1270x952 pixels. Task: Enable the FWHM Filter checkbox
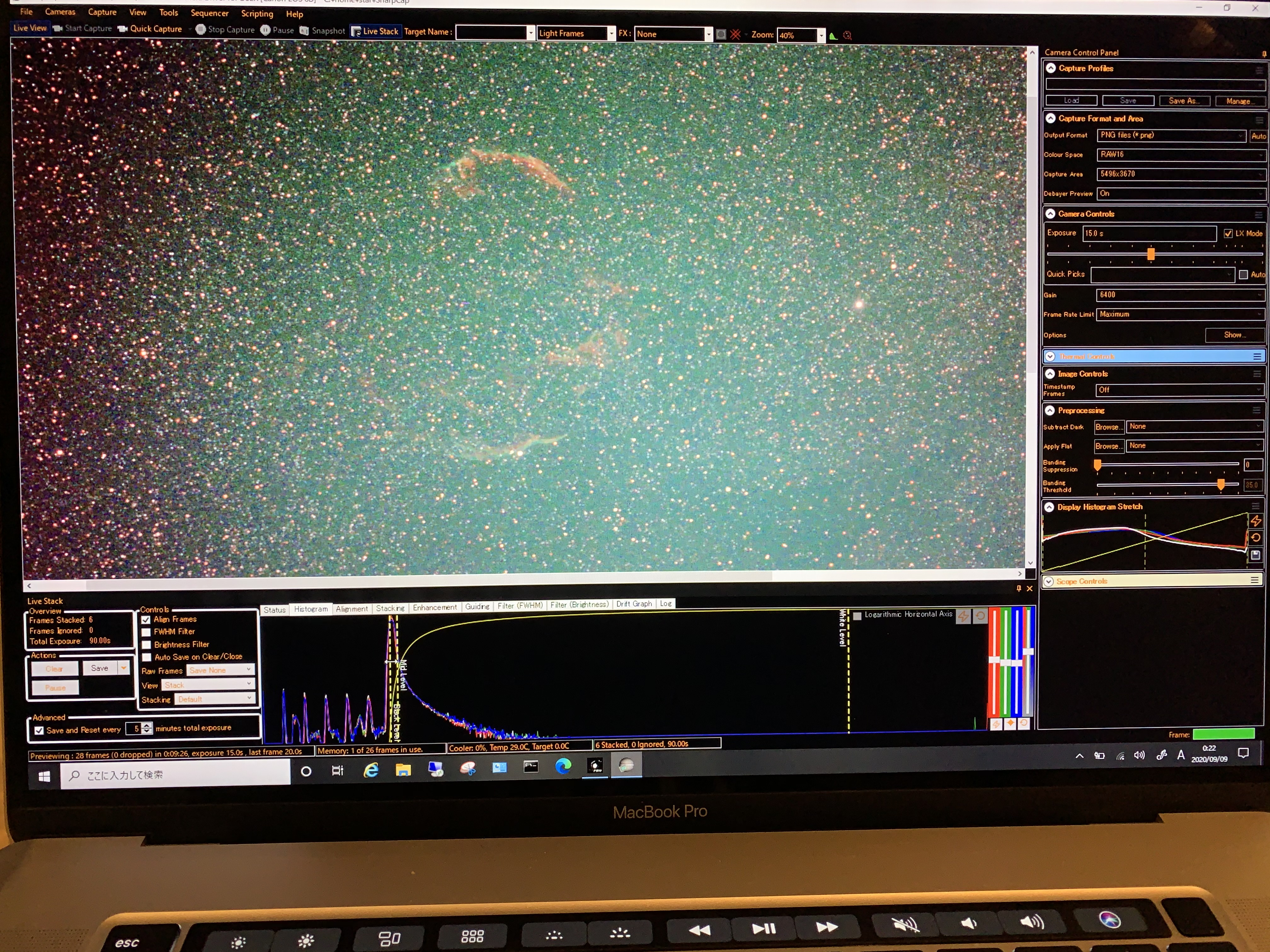[146, 632]
